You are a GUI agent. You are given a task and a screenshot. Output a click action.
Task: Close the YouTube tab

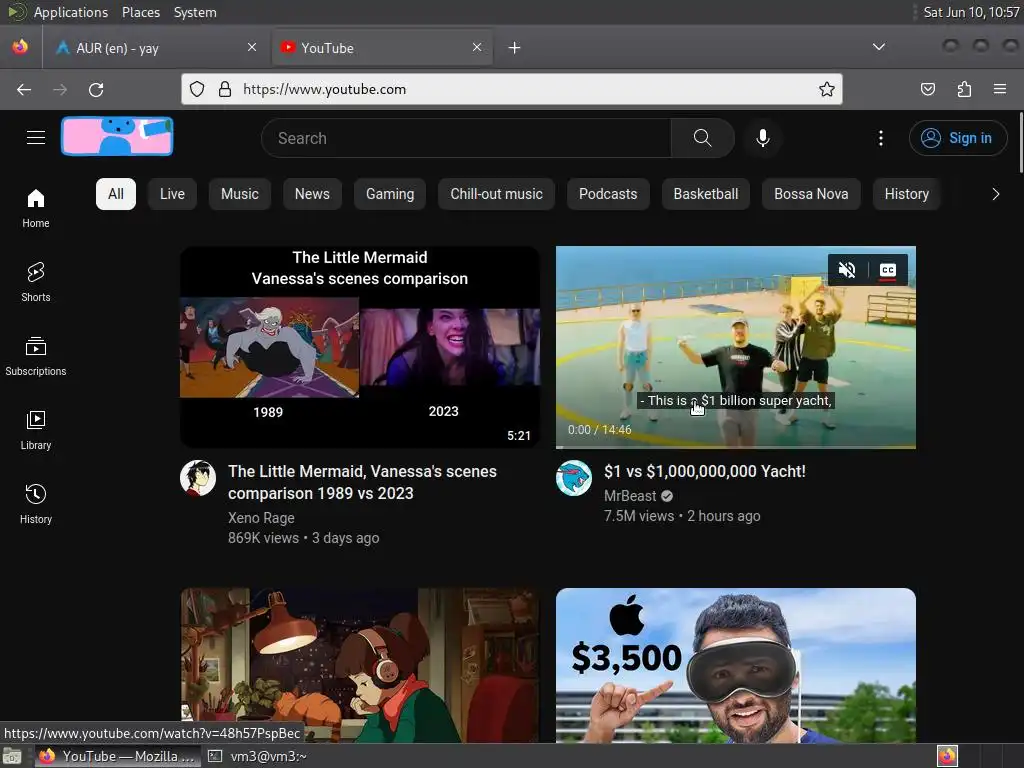[x=477, y=47]
